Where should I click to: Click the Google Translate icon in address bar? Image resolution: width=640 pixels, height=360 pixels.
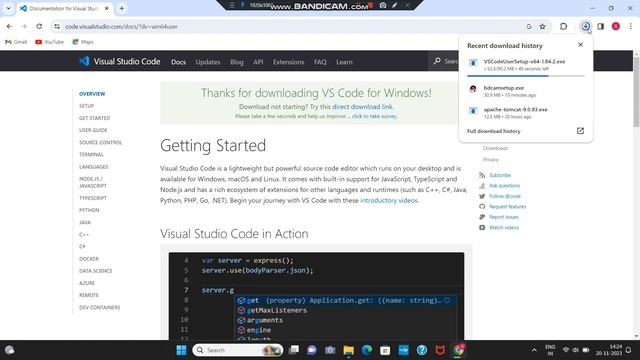529,27
